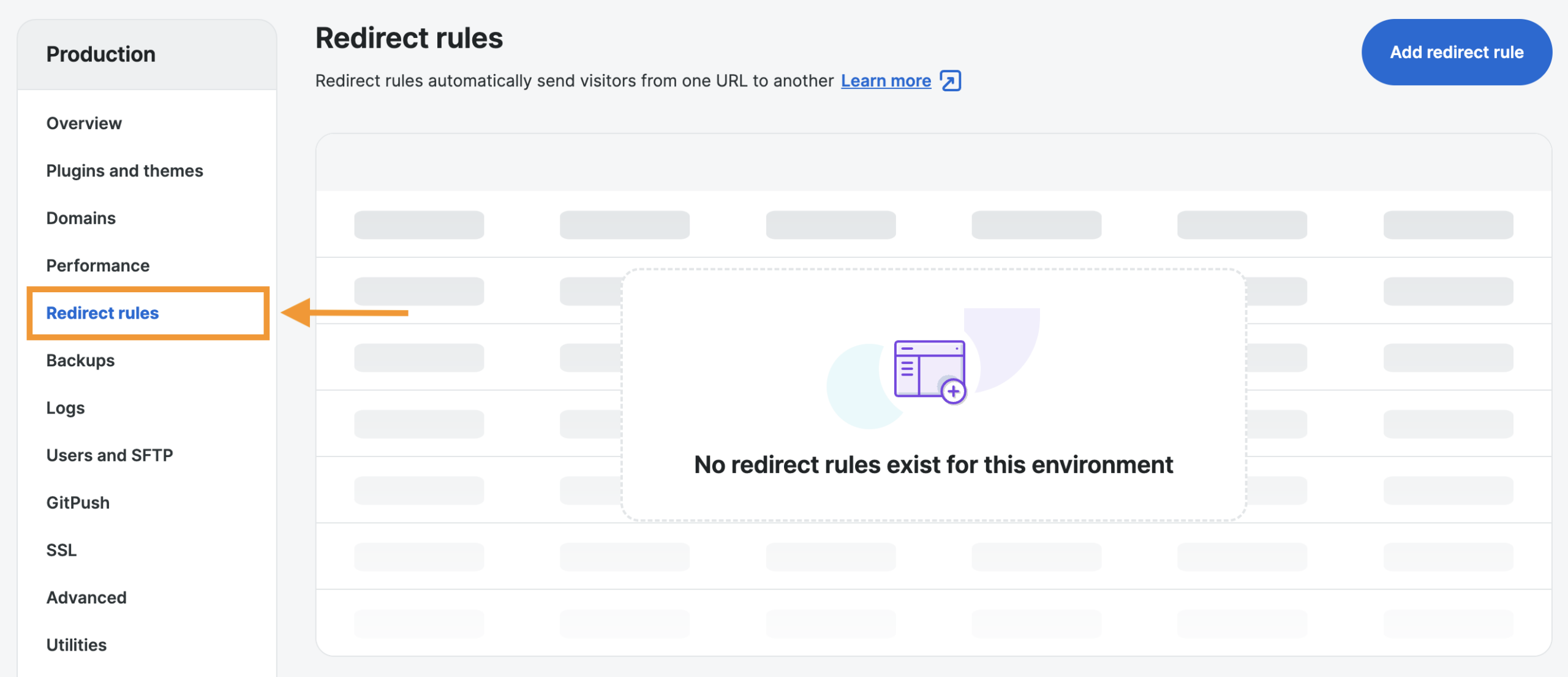Click the first placeholder cell in the table

[419, 225]
